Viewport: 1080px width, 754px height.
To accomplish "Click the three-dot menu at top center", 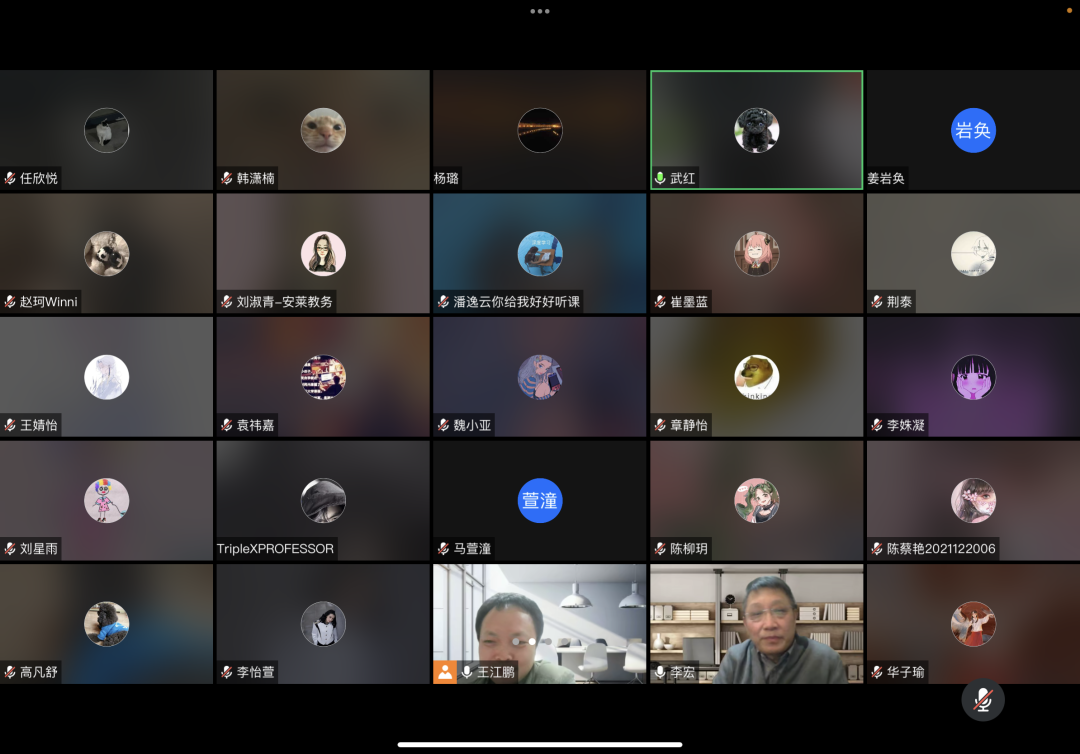I will click(540, 11).
